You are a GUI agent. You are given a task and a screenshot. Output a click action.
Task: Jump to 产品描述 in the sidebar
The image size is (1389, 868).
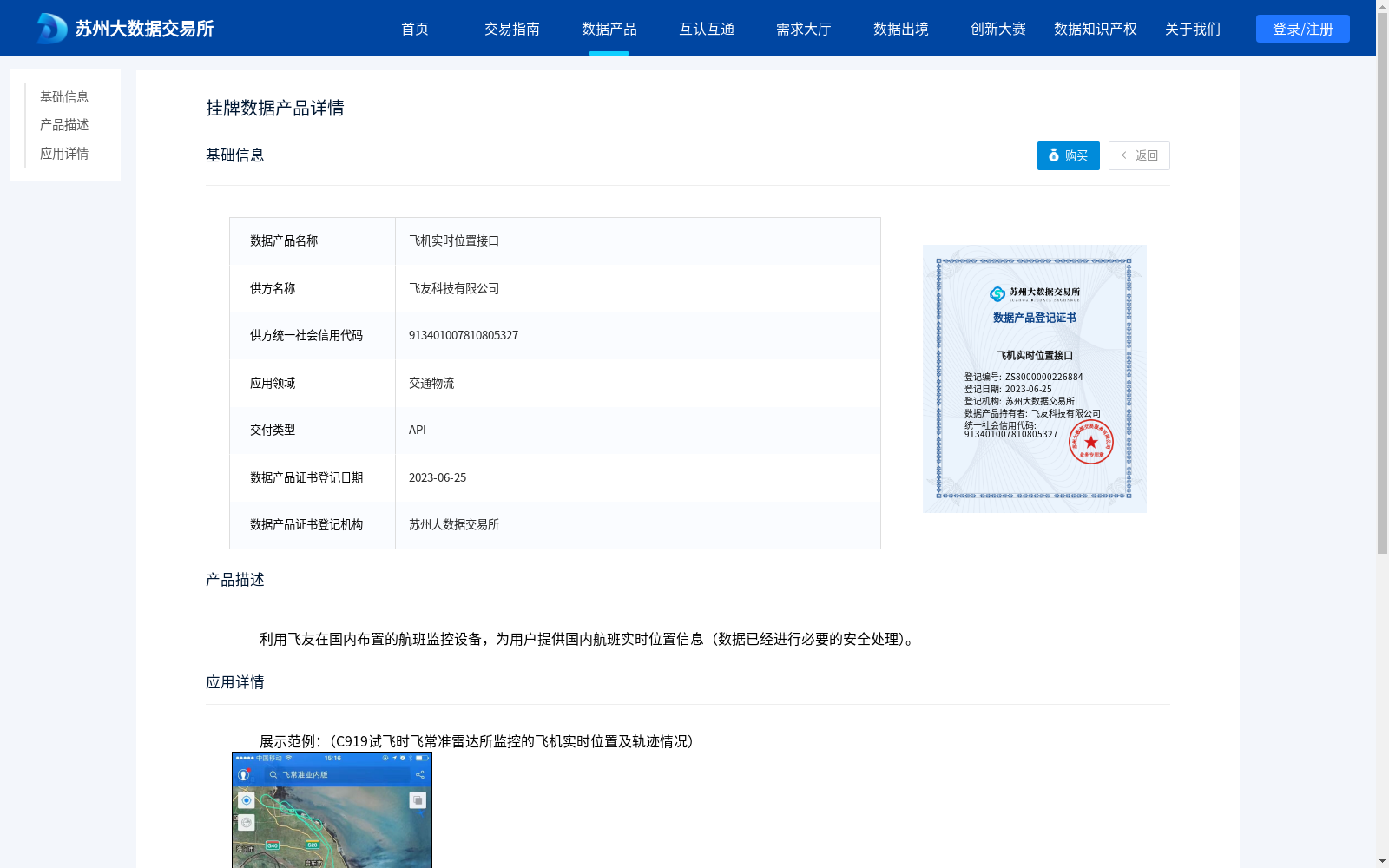tap(64, 125)
